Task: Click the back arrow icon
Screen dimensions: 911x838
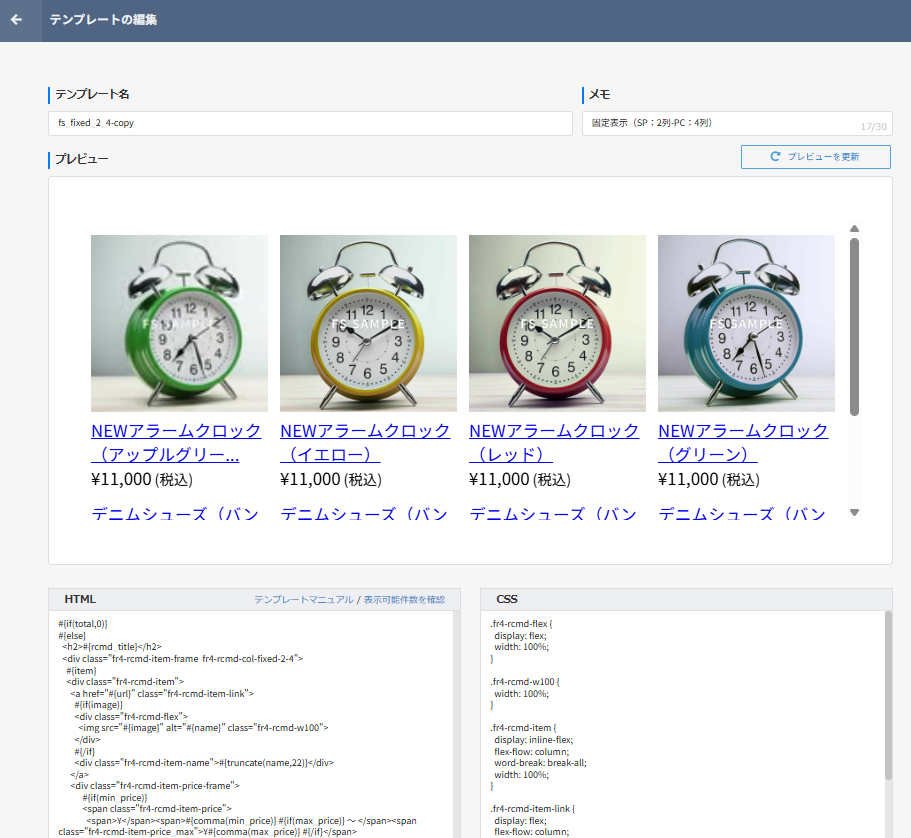Action: coord(16,20)
